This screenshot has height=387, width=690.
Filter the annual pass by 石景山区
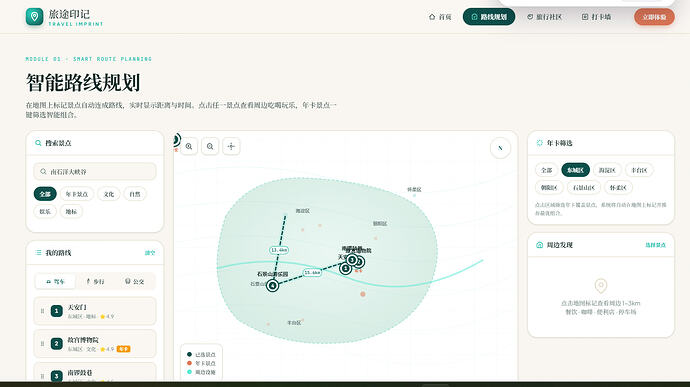point(584,188)
